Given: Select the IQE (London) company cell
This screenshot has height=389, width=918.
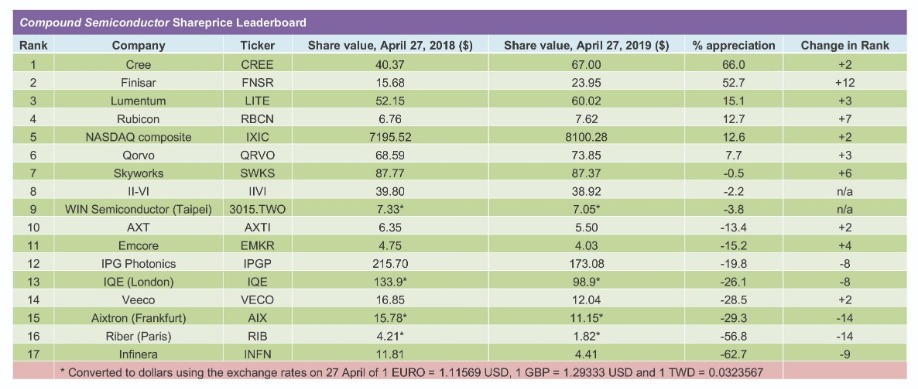Looking at the screenshot, I should [138, 282].
